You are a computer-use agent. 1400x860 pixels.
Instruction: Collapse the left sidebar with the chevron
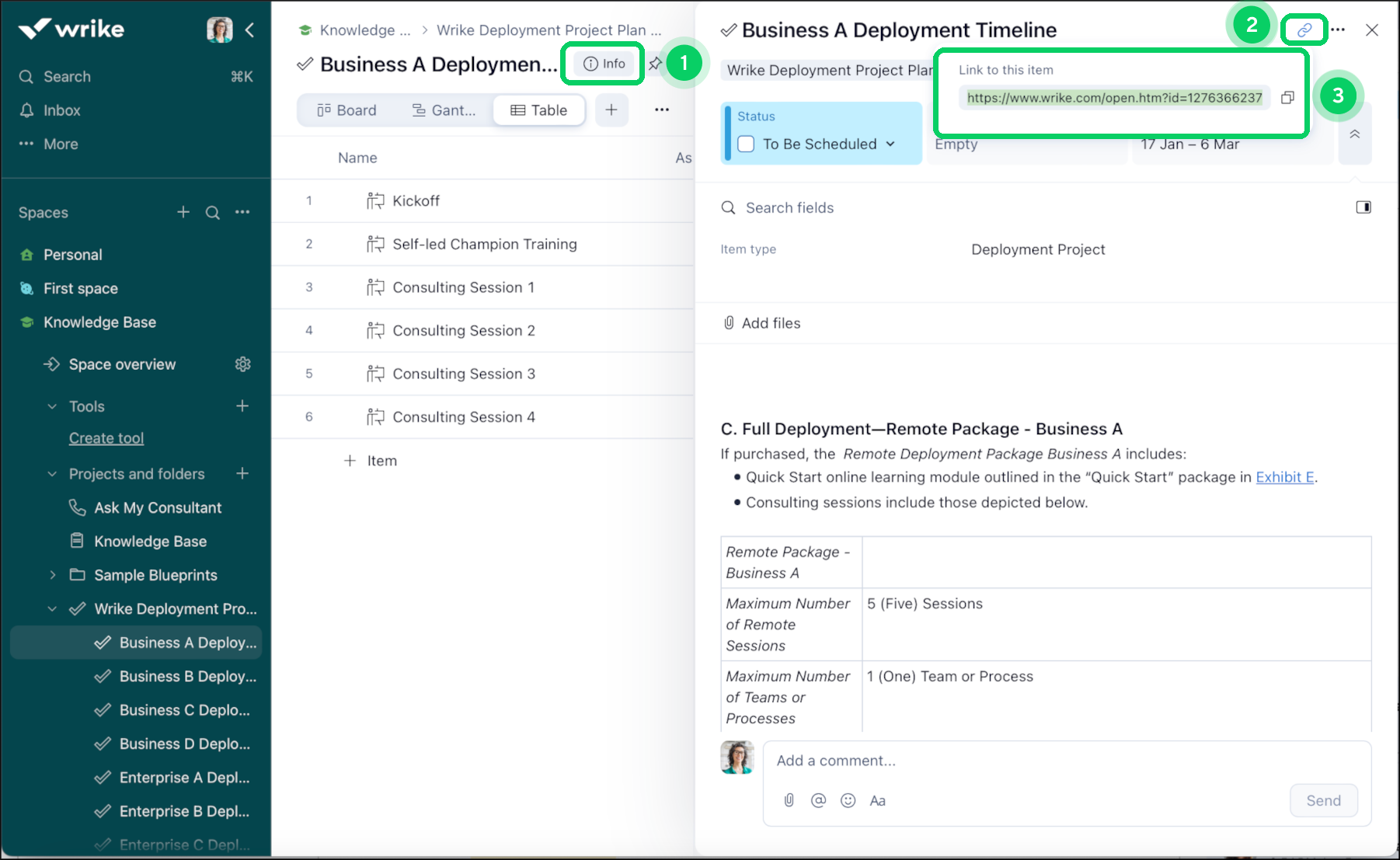[249, 30]
